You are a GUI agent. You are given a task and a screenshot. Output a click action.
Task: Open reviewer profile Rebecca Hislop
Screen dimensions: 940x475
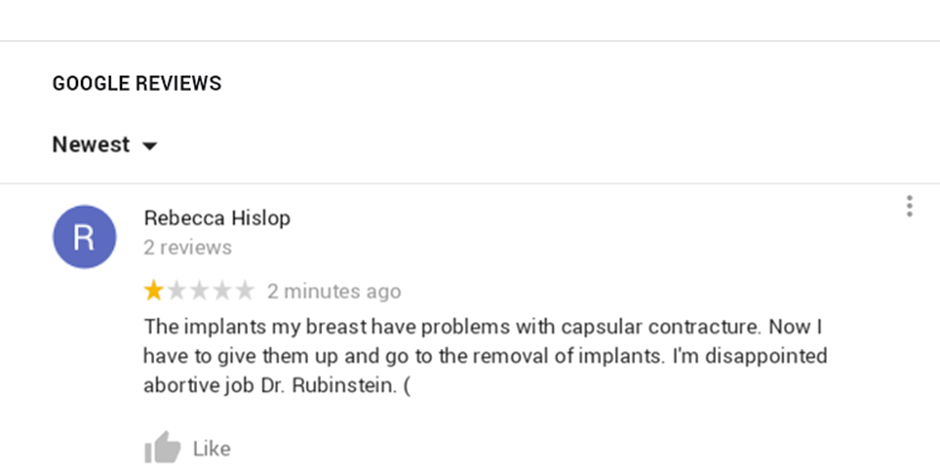click(x=217, y=218)
